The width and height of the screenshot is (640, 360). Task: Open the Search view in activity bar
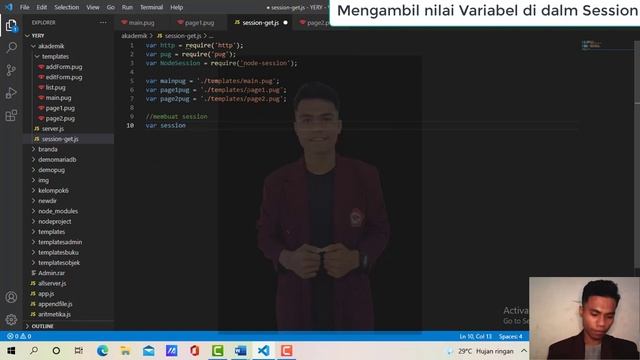[x=11, y=48]
